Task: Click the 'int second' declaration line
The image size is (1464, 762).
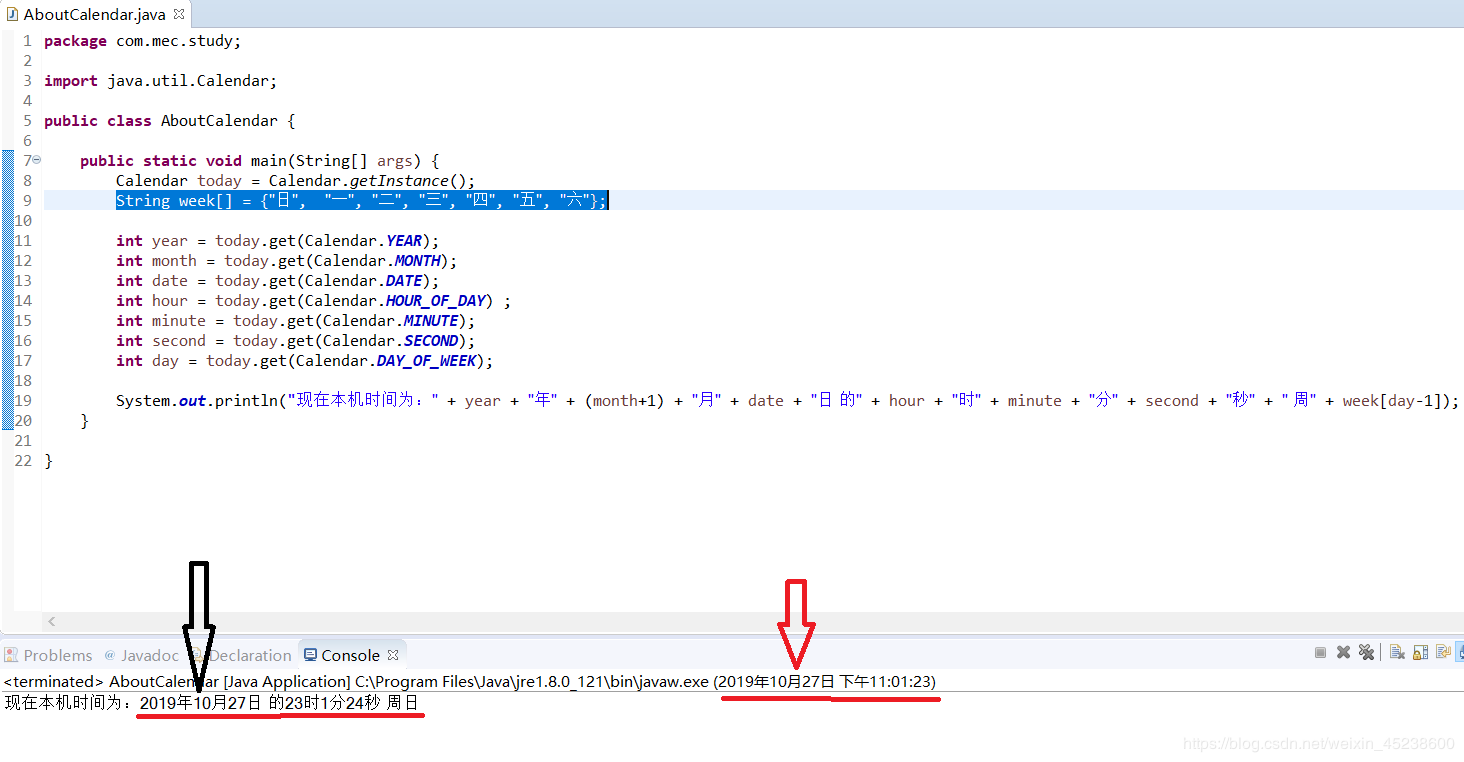Action: [295, 341]
